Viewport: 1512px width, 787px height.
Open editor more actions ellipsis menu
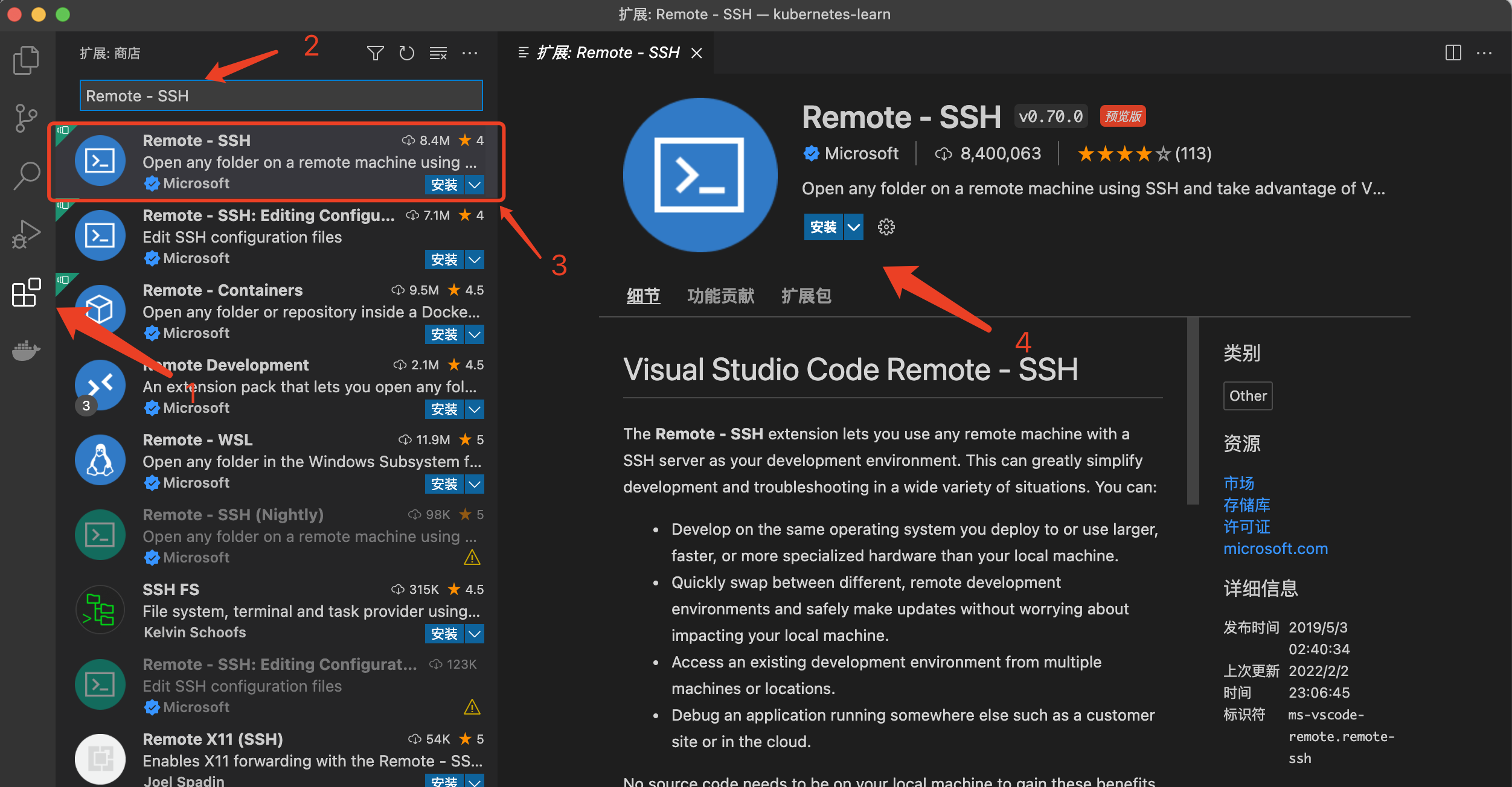1484,53
